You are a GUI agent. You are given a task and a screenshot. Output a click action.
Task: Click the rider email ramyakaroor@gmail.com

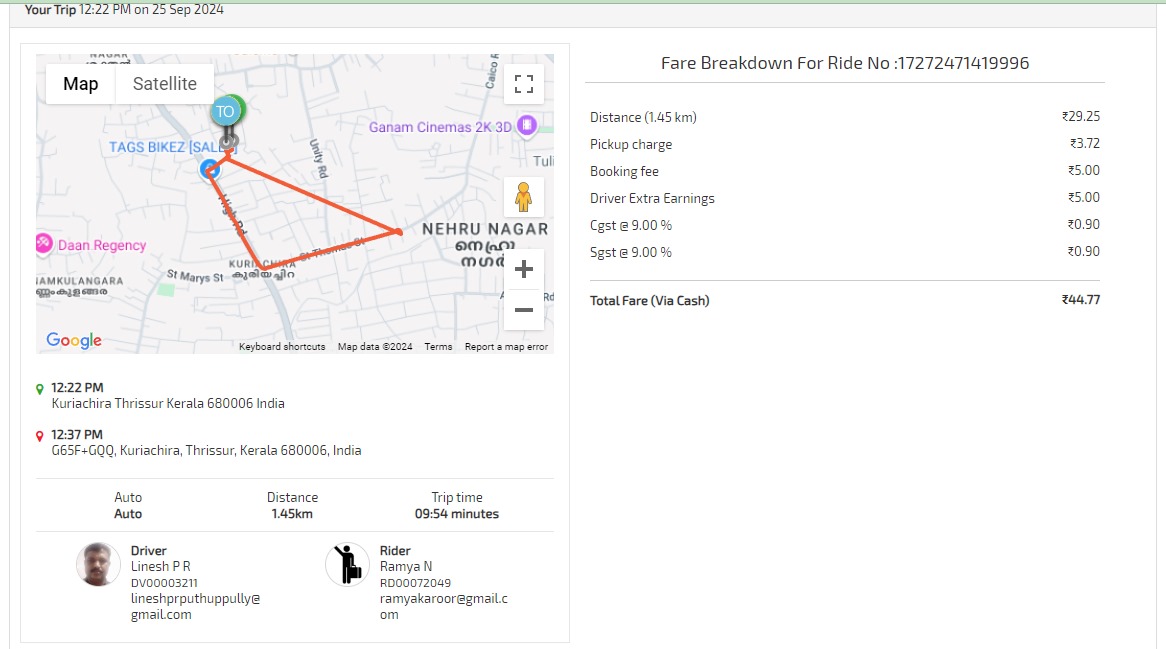tap(443, 606)
